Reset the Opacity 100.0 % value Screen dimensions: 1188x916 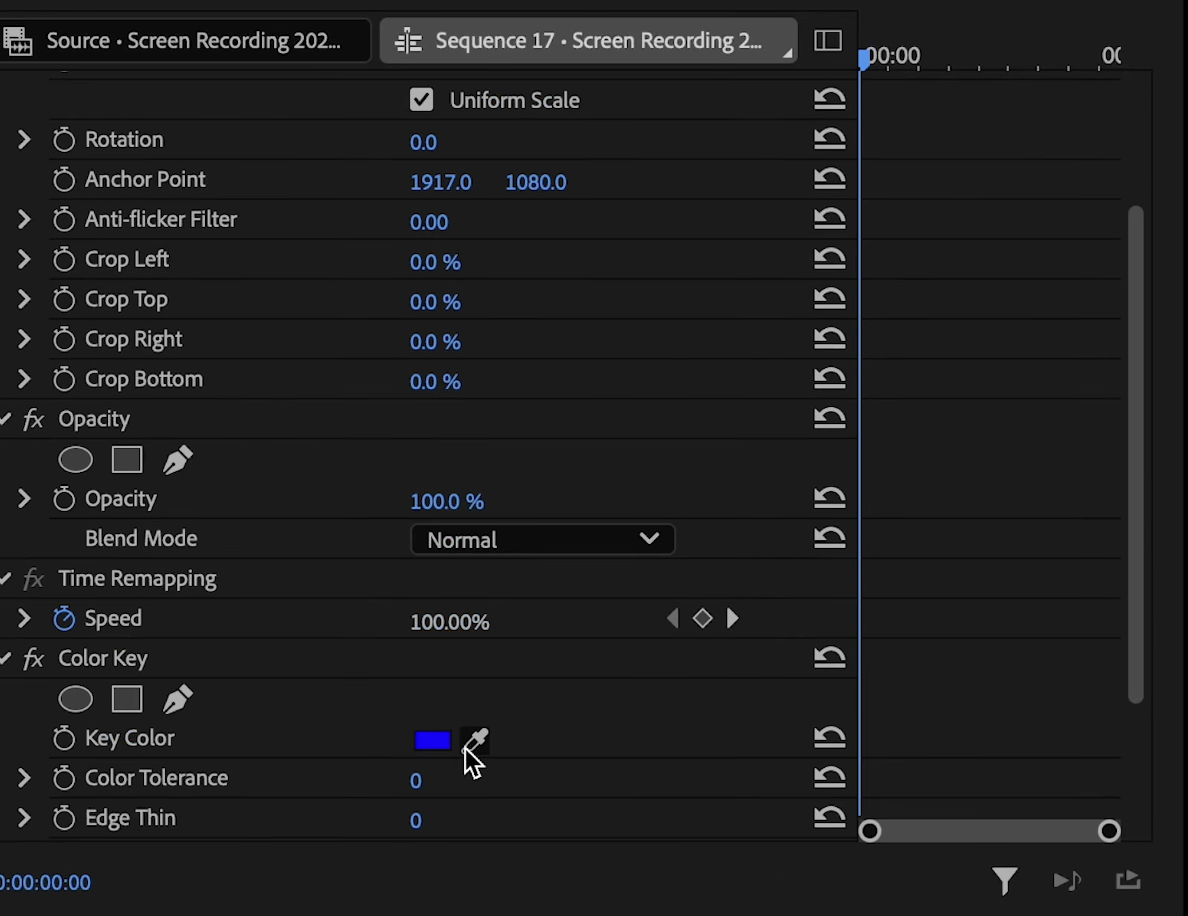(x=830, y=499)
